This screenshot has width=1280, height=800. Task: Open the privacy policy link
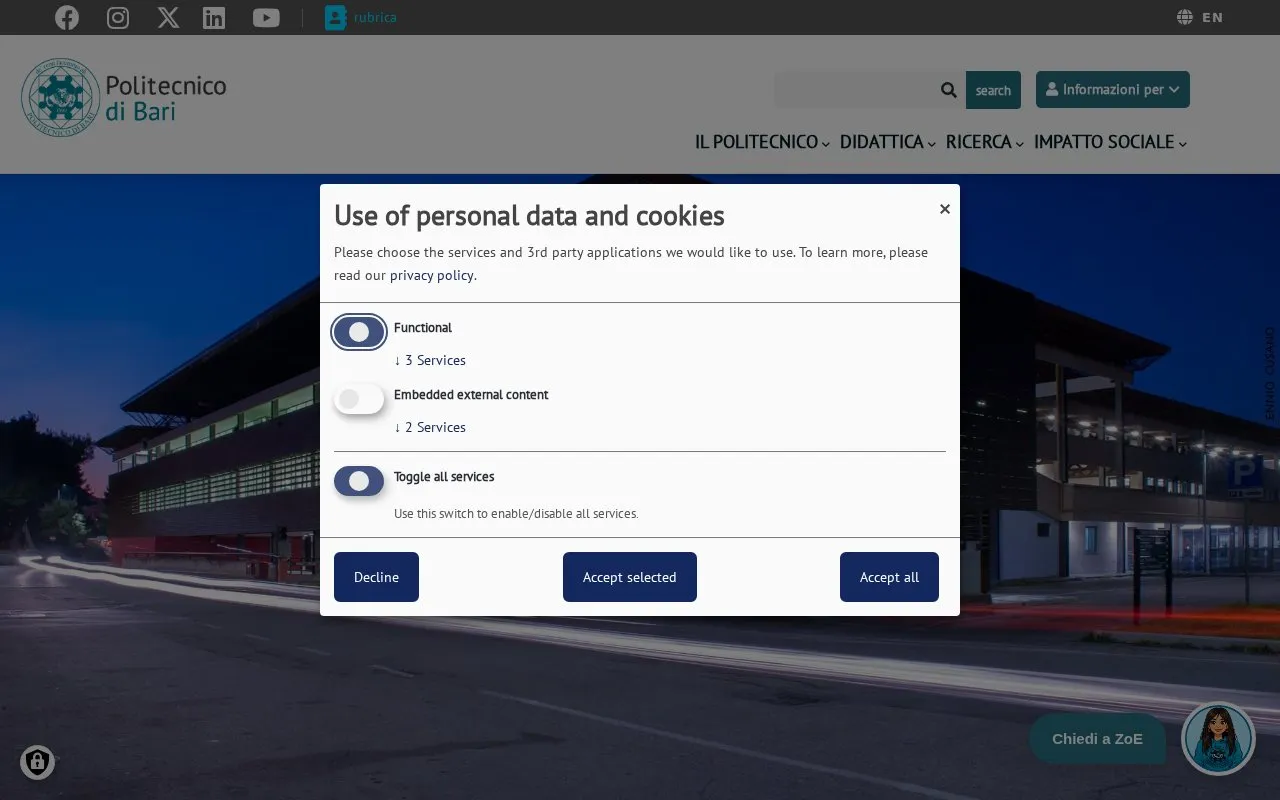coord(431,275)
